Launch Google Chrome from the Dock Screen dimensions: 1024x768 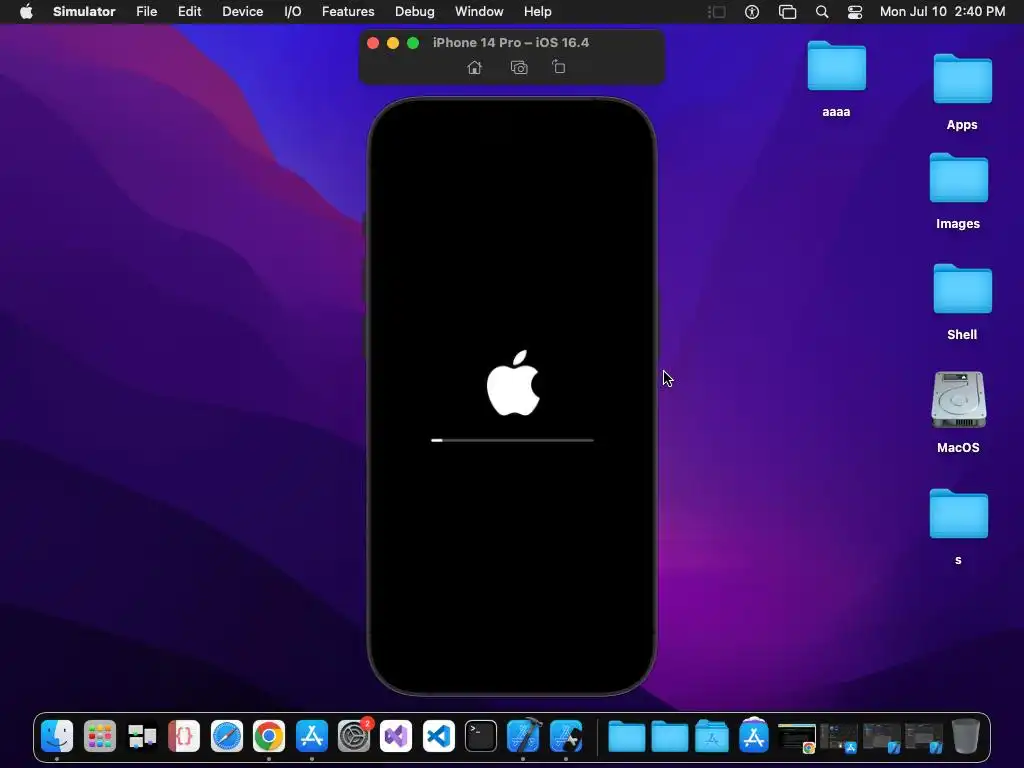[x=269, y=736]
